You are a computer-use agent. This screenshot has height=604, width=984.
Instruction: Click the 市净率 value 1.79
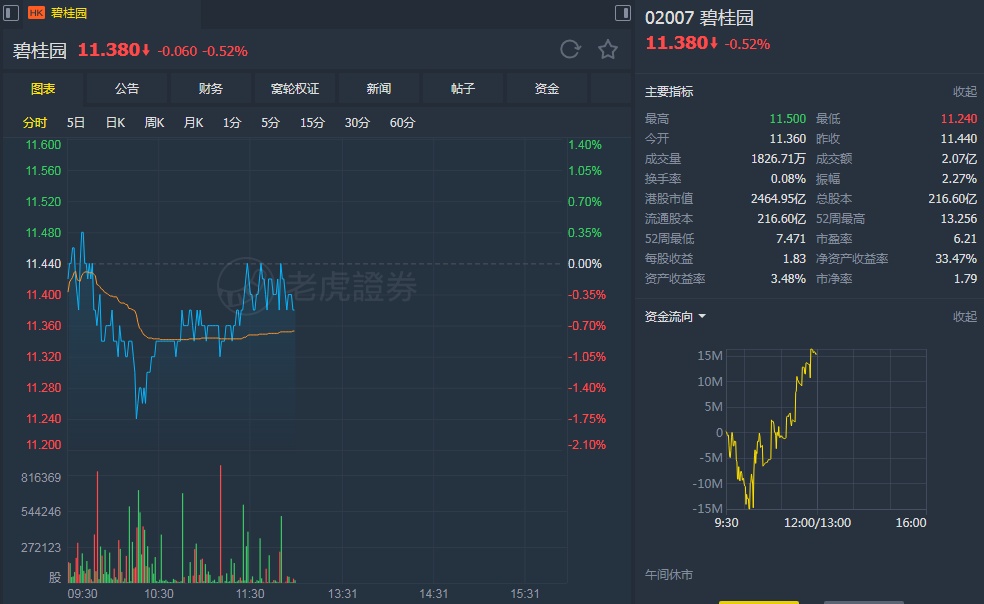pos(966,279)
